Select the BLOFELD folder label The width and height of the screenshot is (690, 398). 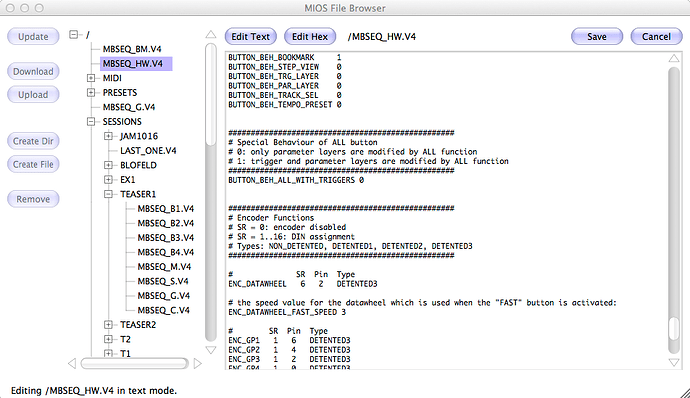[138, 165]
